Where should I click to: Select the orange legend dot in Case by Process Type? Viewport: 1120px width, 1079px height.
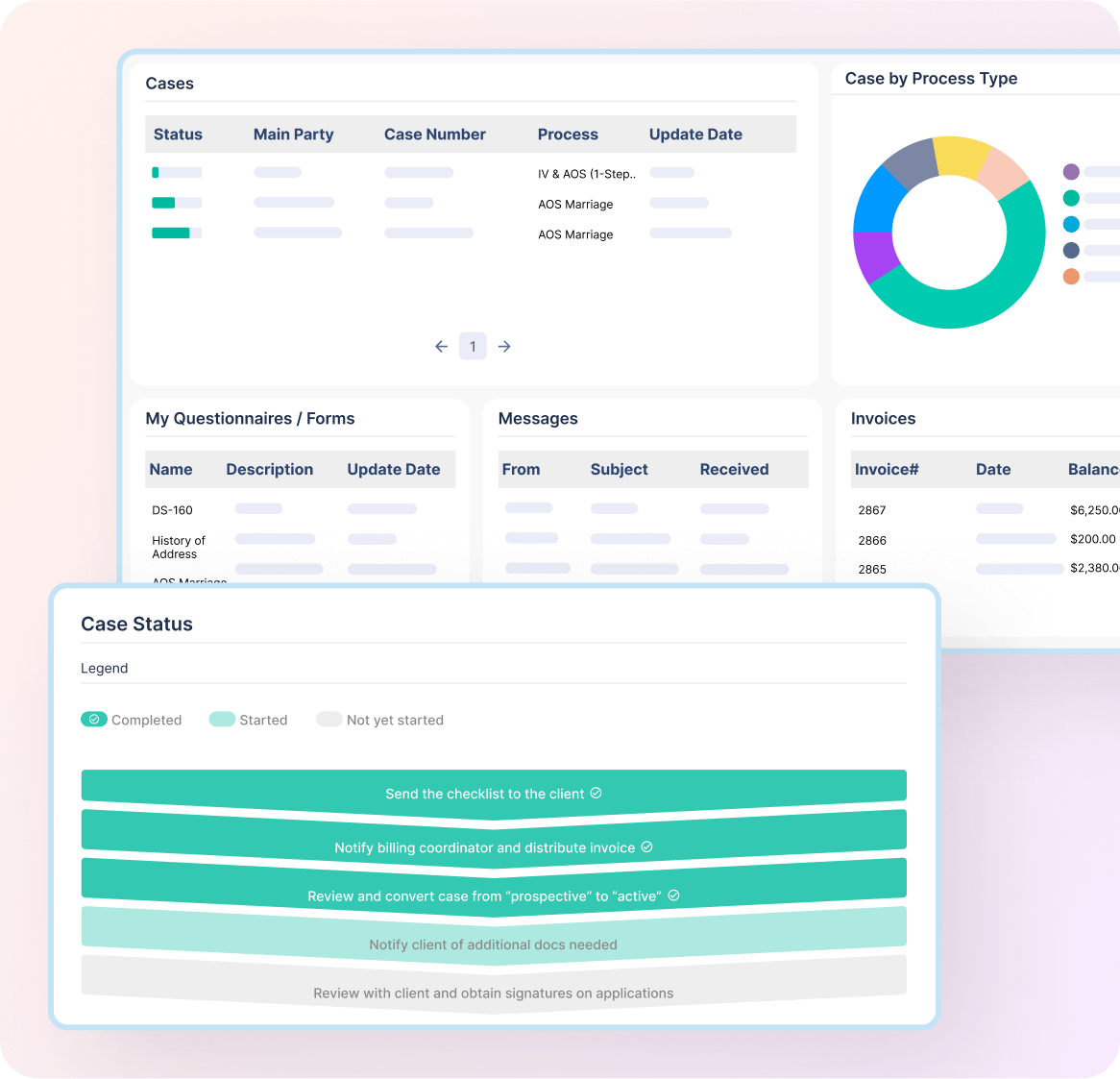pos(1069,277)
